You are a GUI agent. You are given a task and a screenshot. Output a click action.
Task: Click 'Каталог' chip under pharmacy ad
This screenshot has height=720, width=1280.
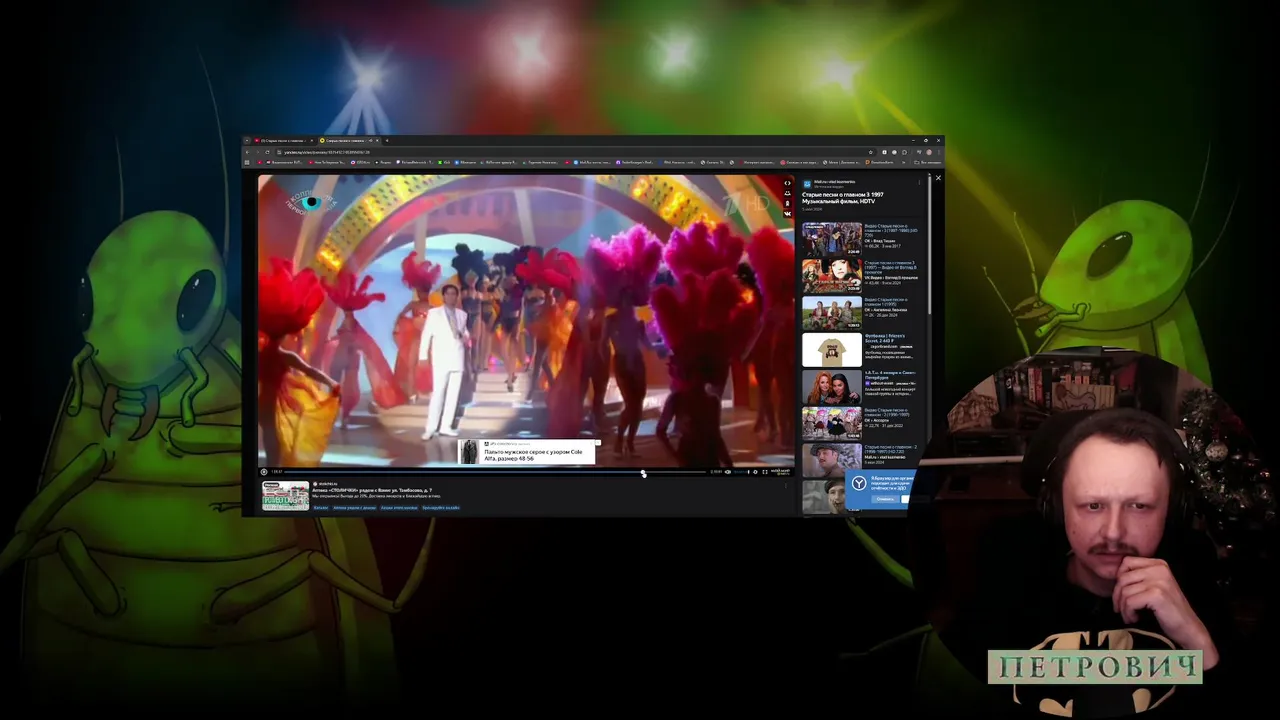coord(320,508)
